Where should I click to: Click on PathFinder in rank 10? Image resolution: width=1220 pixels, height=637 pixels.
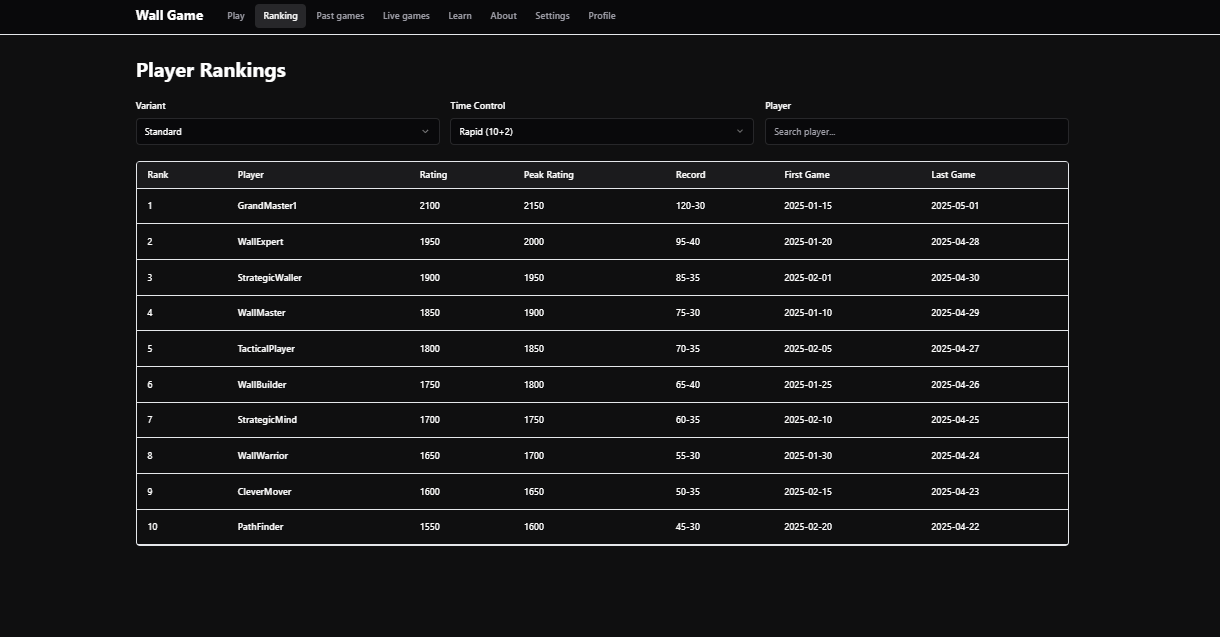pyautogui.click(x=260, y=527)
